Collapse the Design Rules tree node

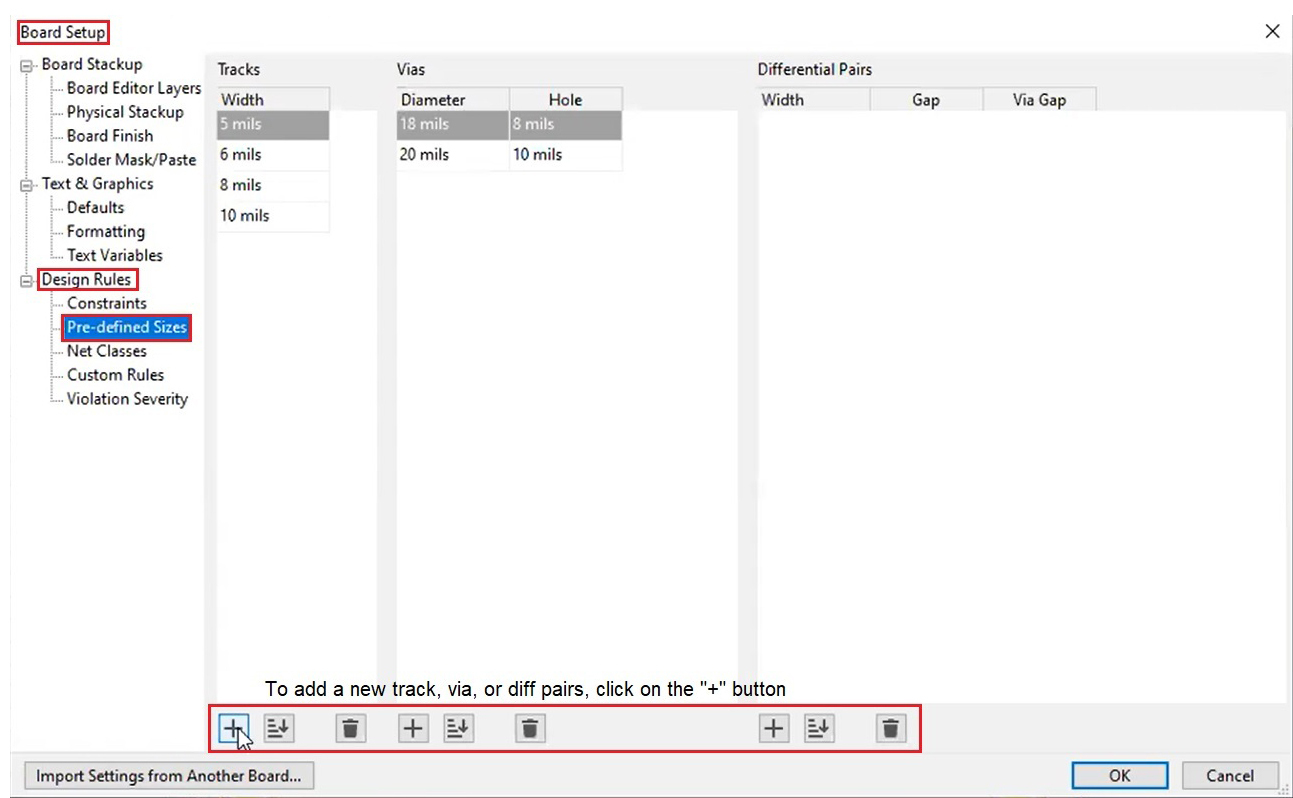[x=27, y=281]
